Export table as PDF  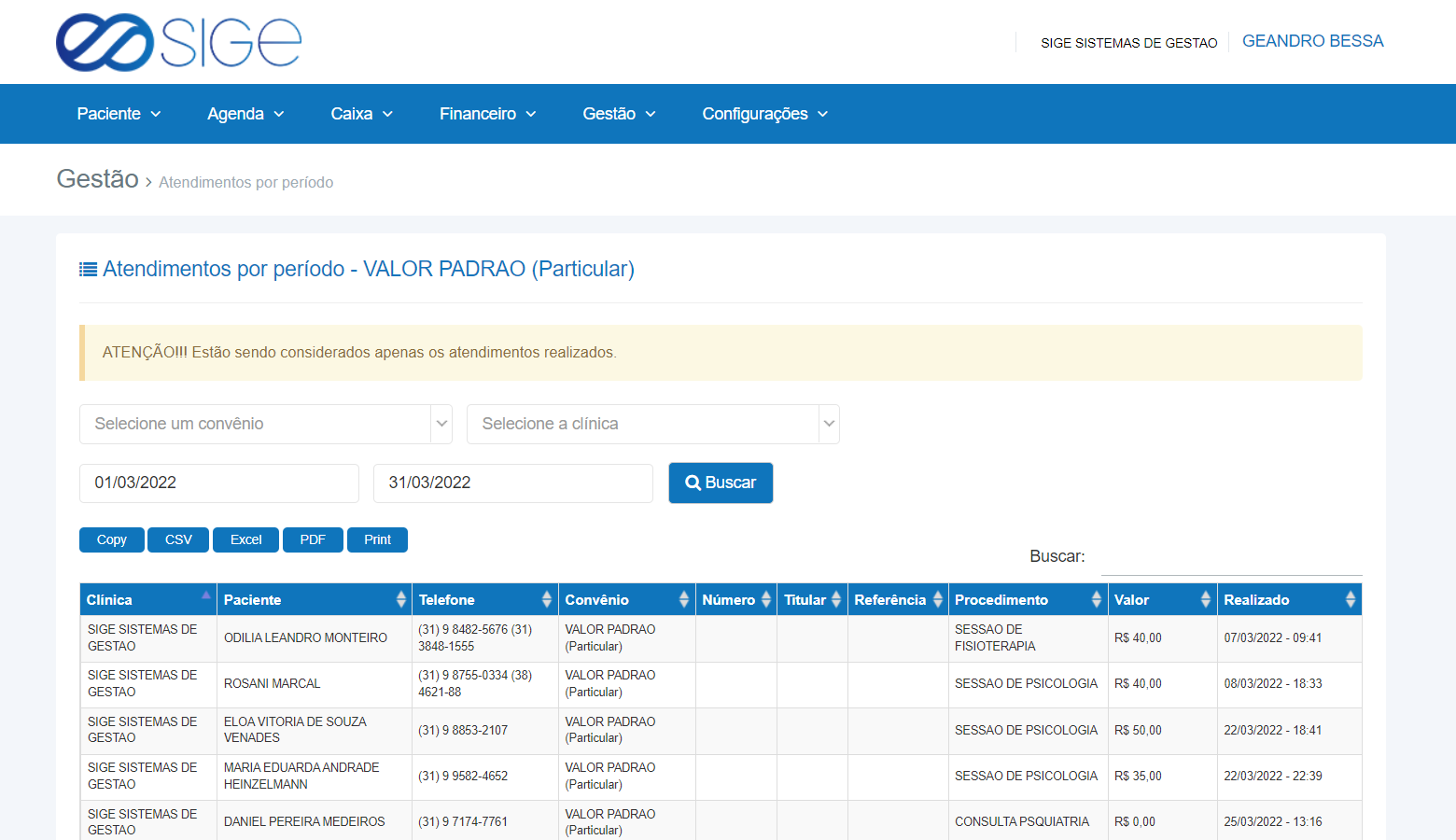pyautogui.click(x=313, y=539)
